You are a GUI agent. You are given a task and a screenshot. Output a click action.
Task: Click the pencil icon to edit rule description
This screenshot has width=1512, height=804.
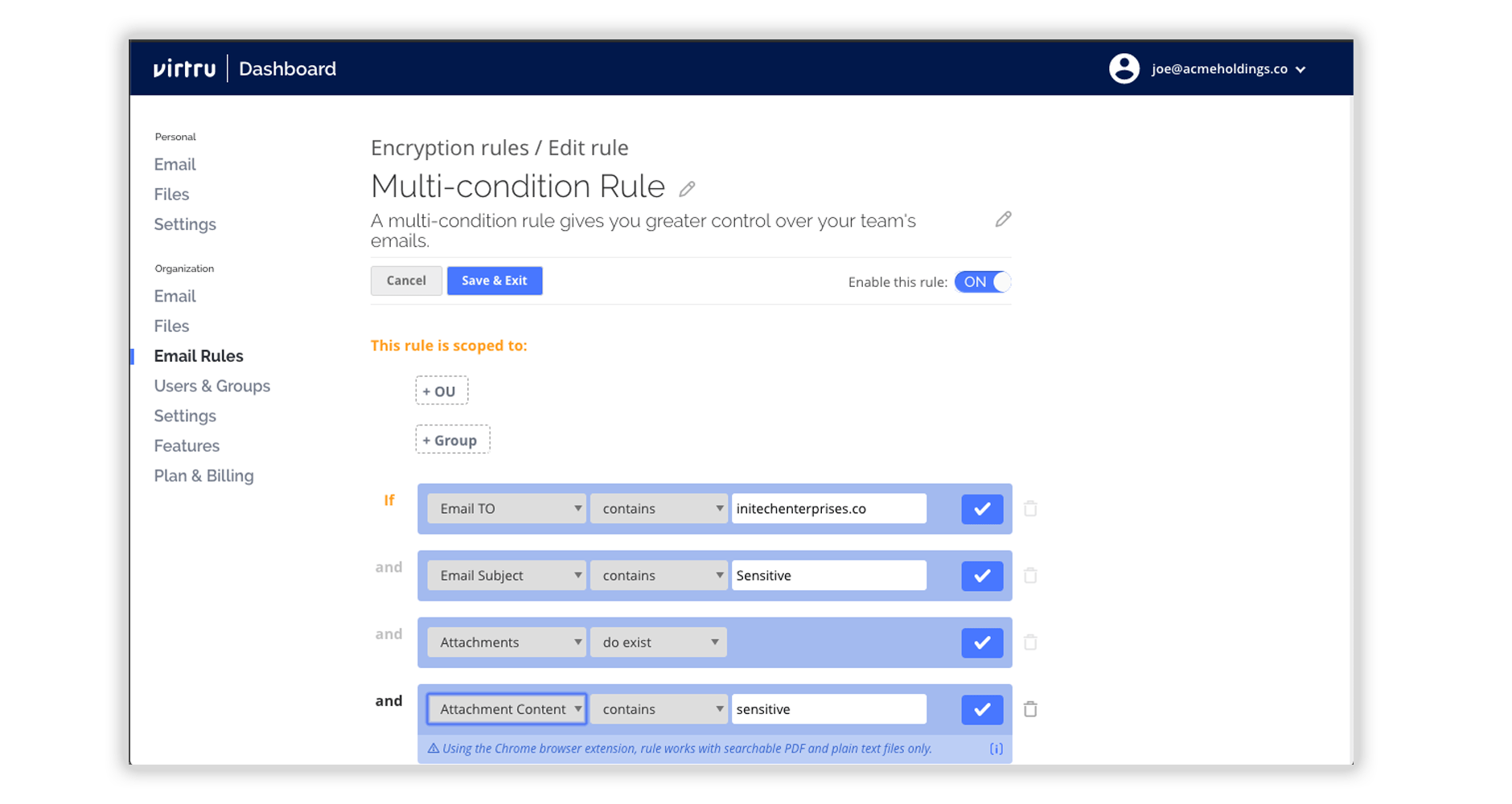(1003, 219)
